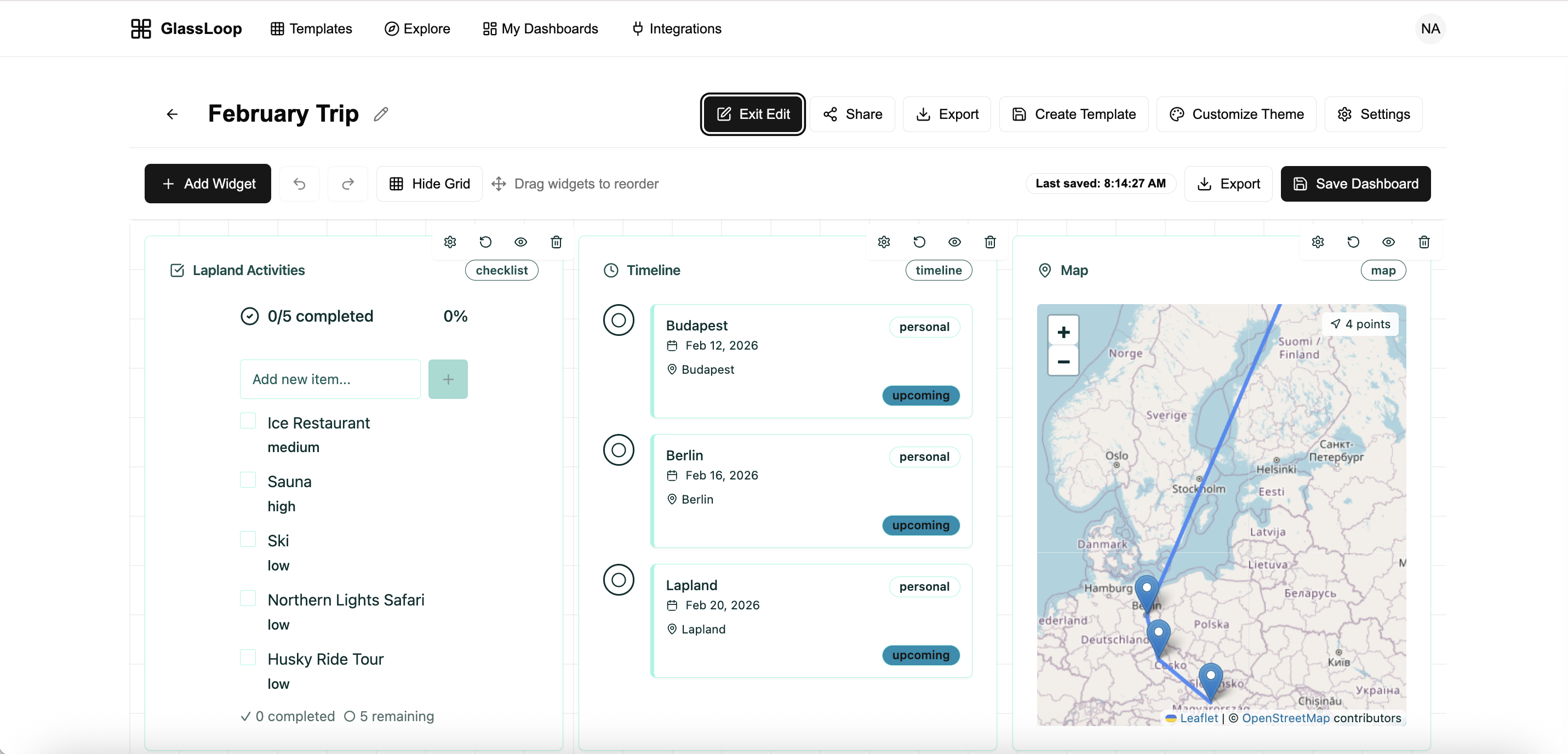Click the 0/5 completed text

320,316
